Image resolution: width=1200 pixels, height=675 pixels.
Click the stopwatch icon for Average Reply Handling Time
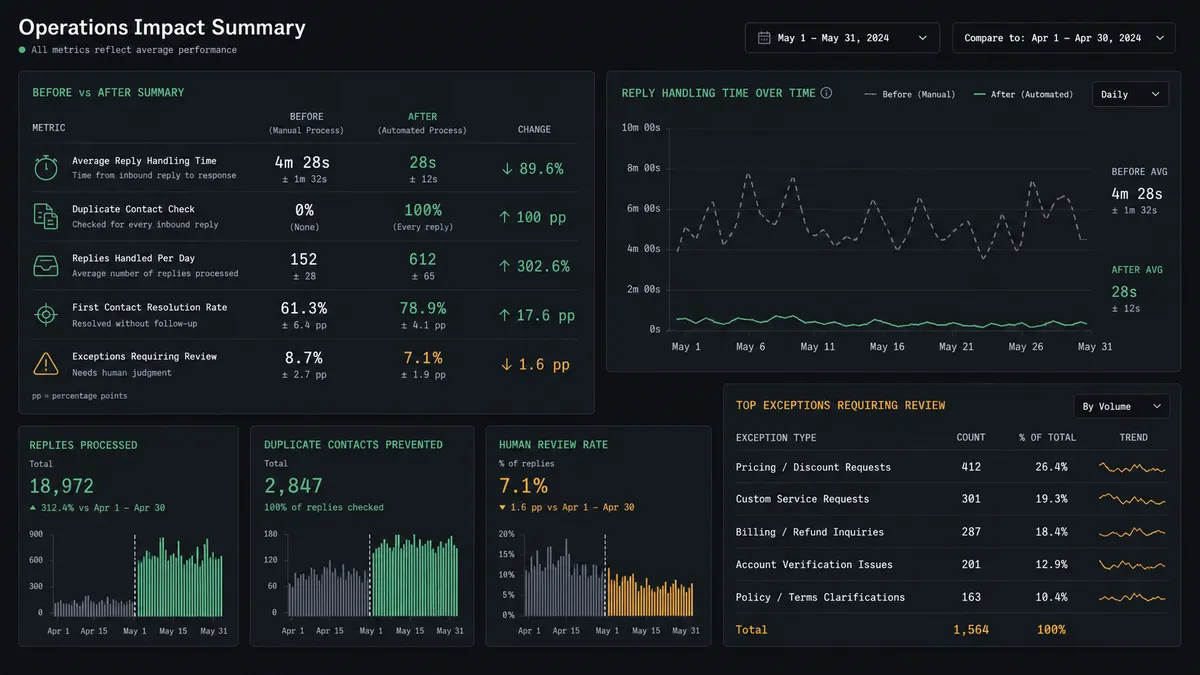(46, 167)
